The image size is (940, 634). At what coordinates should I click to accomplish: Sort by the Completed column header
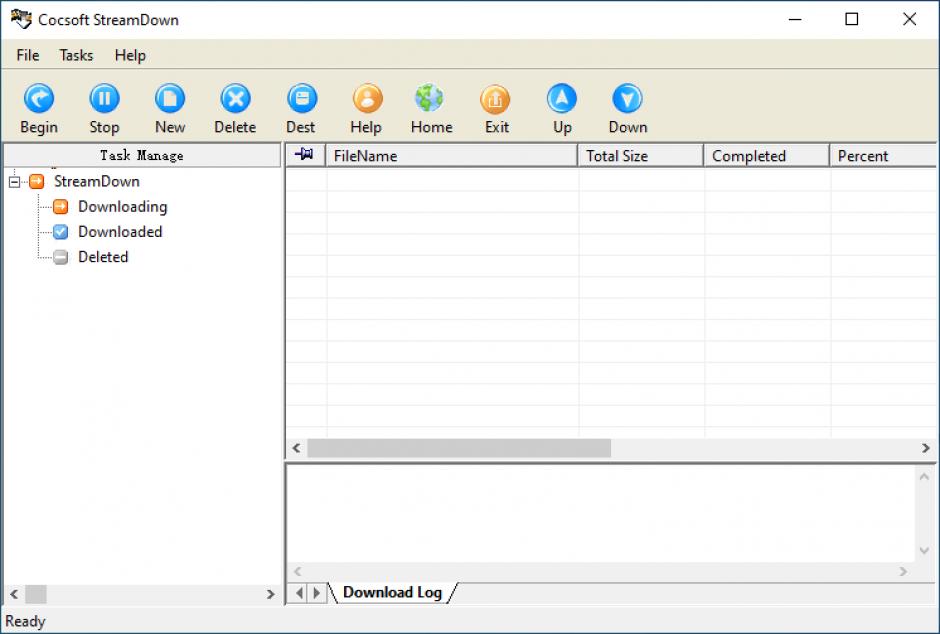[x=766, y=156]
